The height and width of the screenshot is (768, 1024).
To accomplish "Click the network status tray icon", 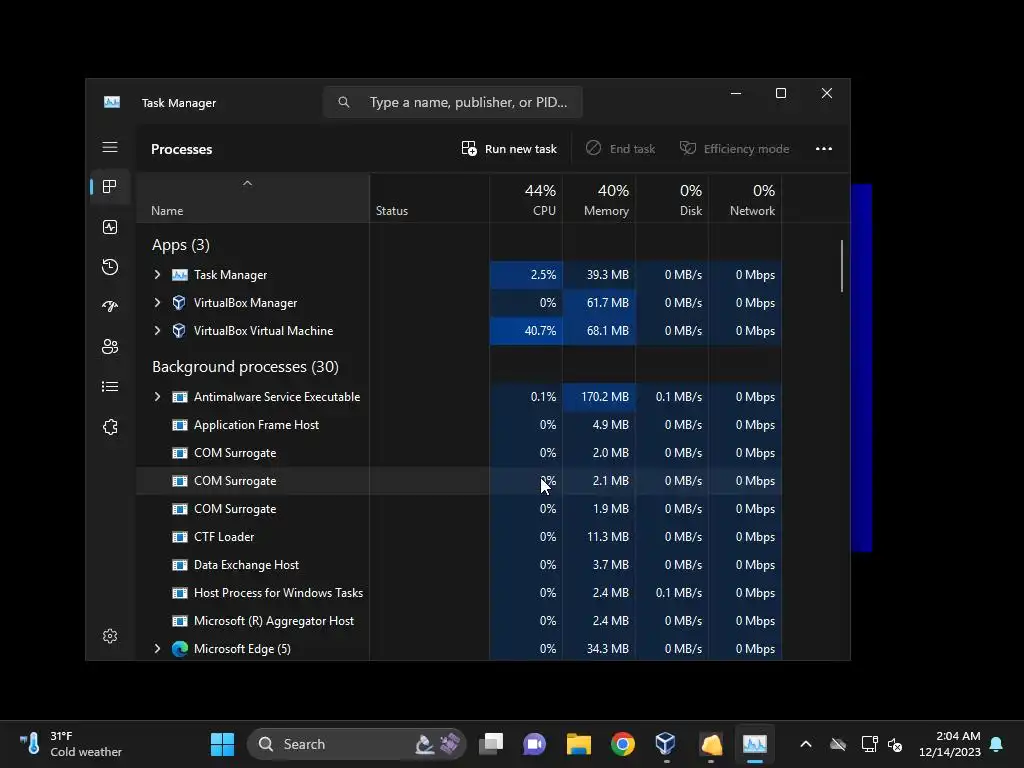I will (869, 744).
